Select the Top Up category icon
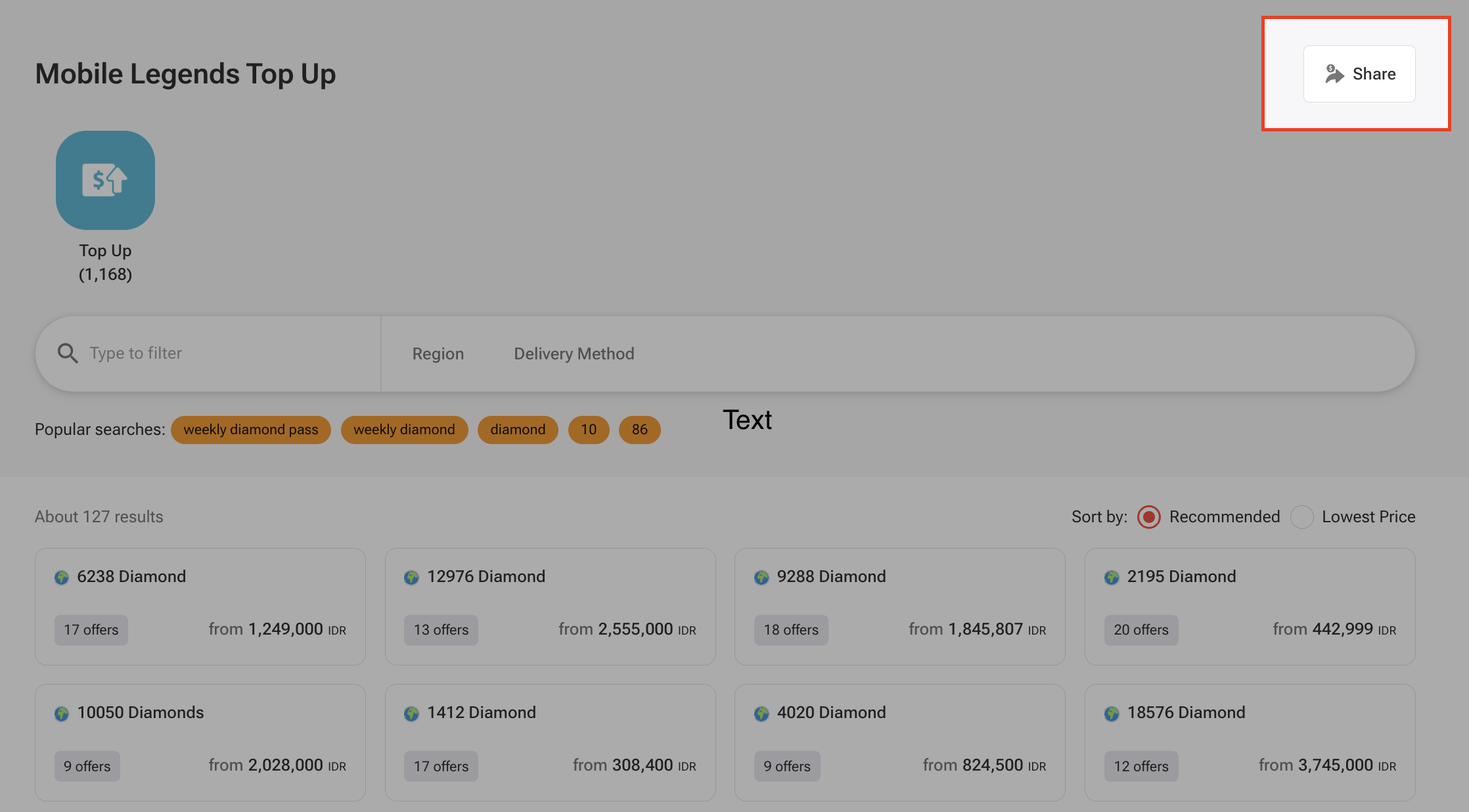The width and height of the screenshot is (1469, 812). (105, 180)
